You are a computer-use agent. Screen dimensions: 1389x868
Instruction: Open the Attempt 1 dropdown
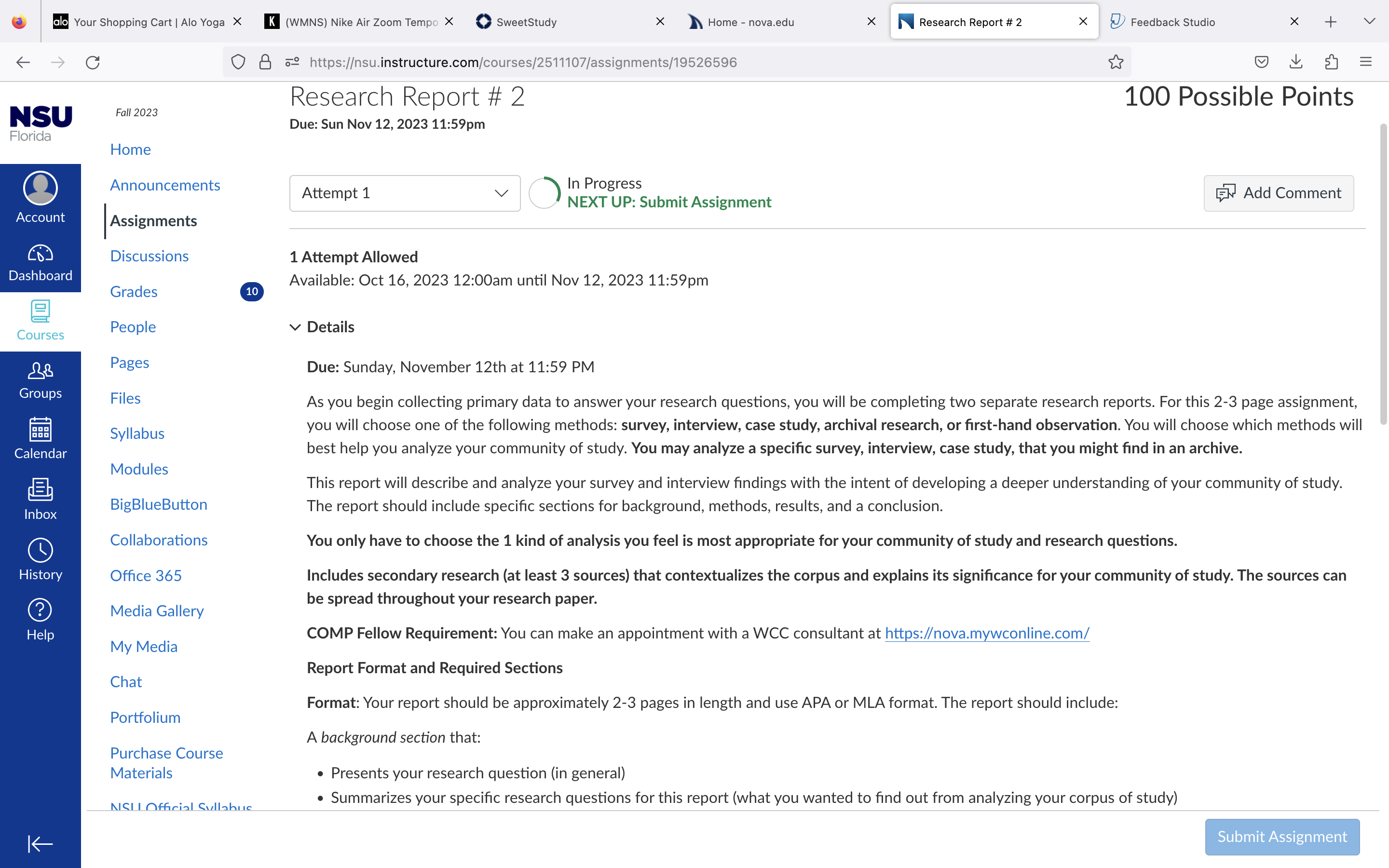click(405, 193)
